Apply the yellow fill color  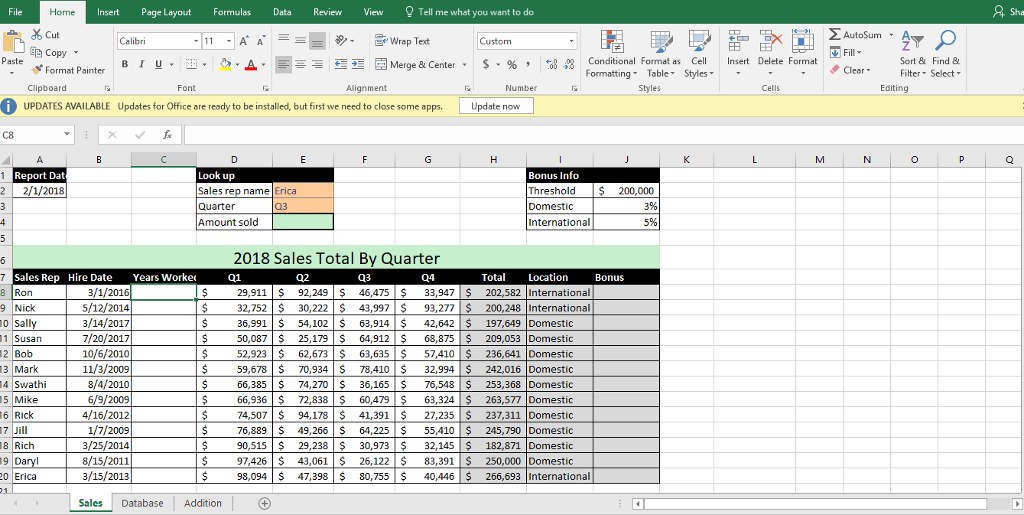pos(227,65)
